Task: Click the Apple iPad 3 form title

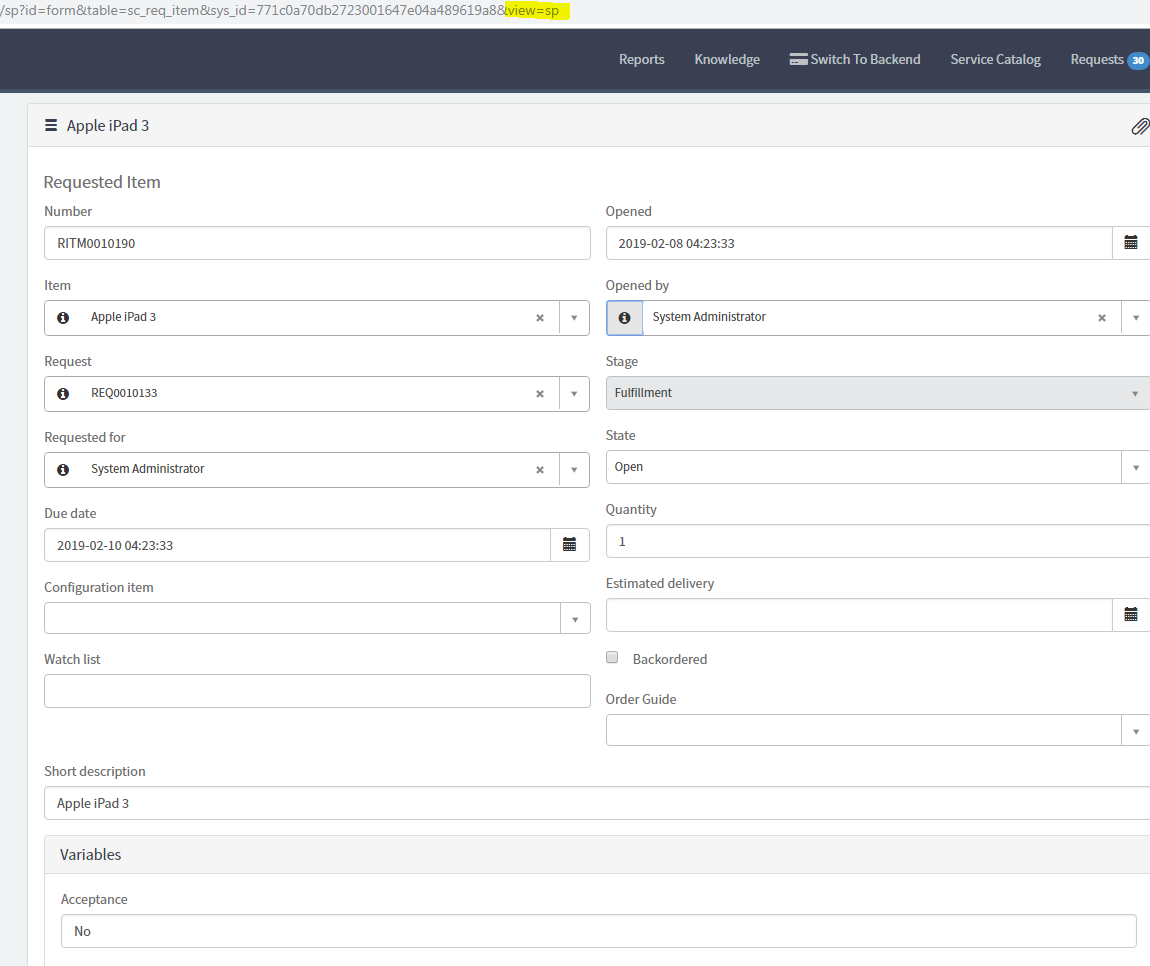Action: (x=108, y=125)
